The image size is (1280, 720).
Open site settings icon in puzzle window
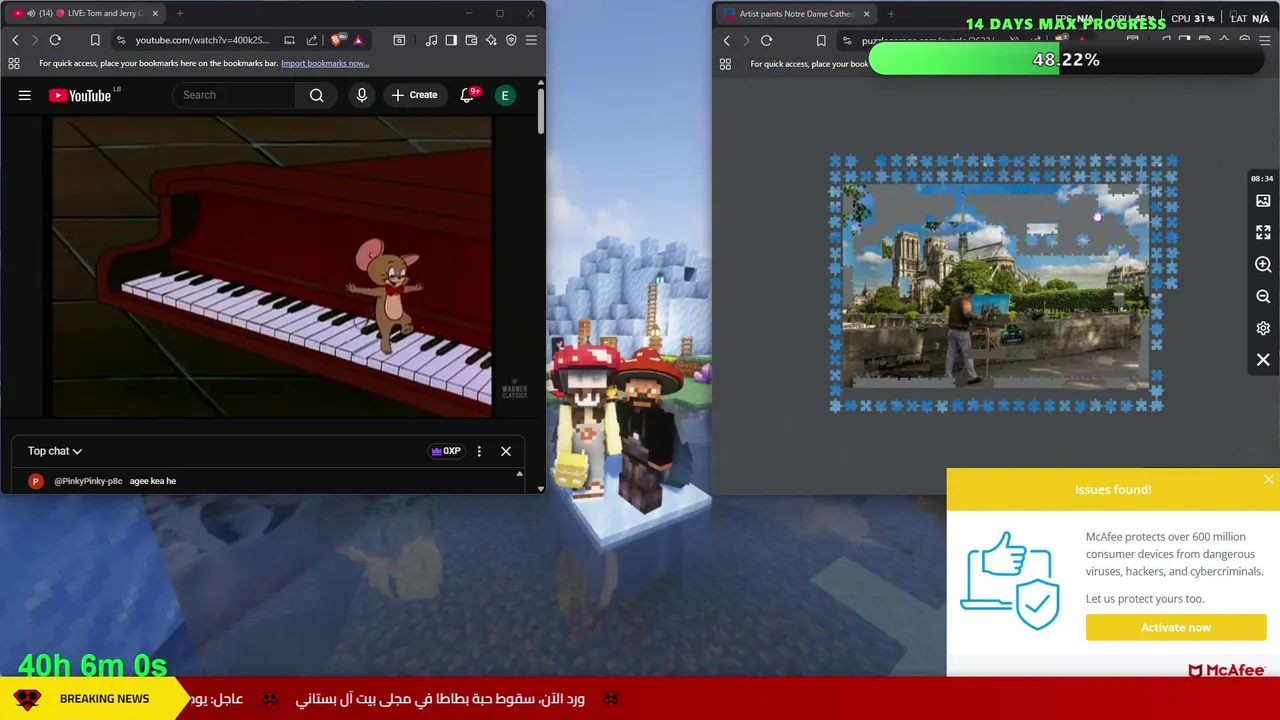[847, 41]
